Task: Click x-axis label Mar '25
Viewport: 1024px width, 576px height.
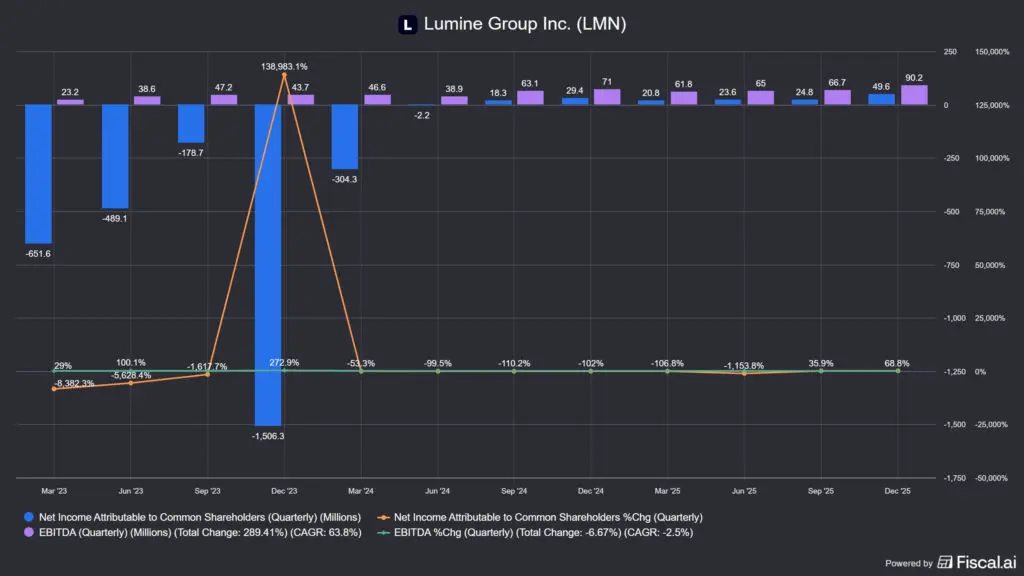Action: 667,490
